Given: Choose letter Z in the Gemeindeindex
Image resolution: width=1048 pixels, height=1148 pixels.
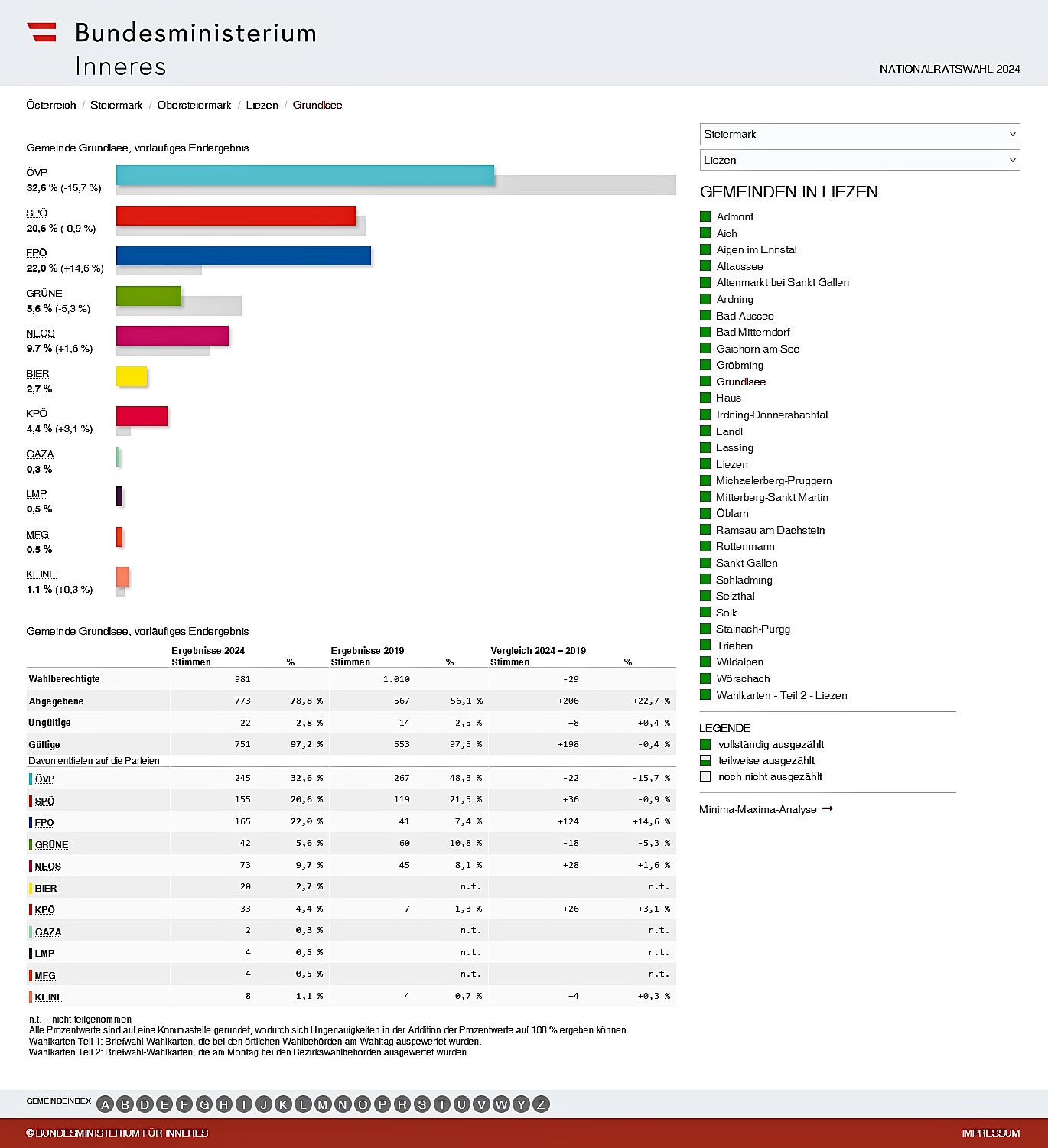Looking at the screenshot, I should tap(541, 1104).
